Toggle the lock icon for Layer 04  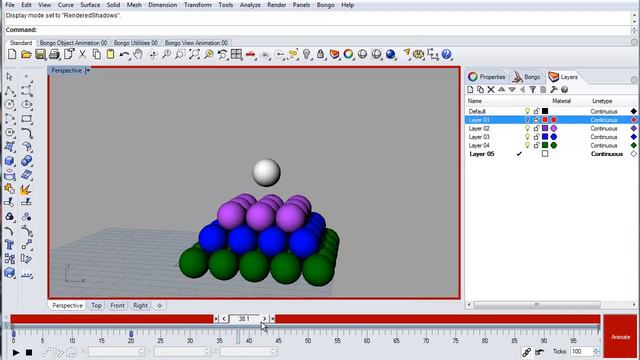[536, 145]
